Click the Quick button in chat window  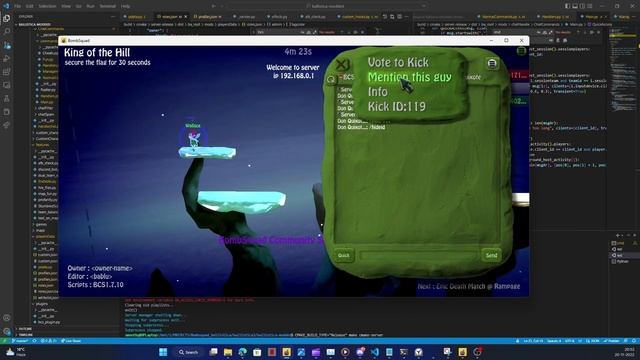[343, 256]
